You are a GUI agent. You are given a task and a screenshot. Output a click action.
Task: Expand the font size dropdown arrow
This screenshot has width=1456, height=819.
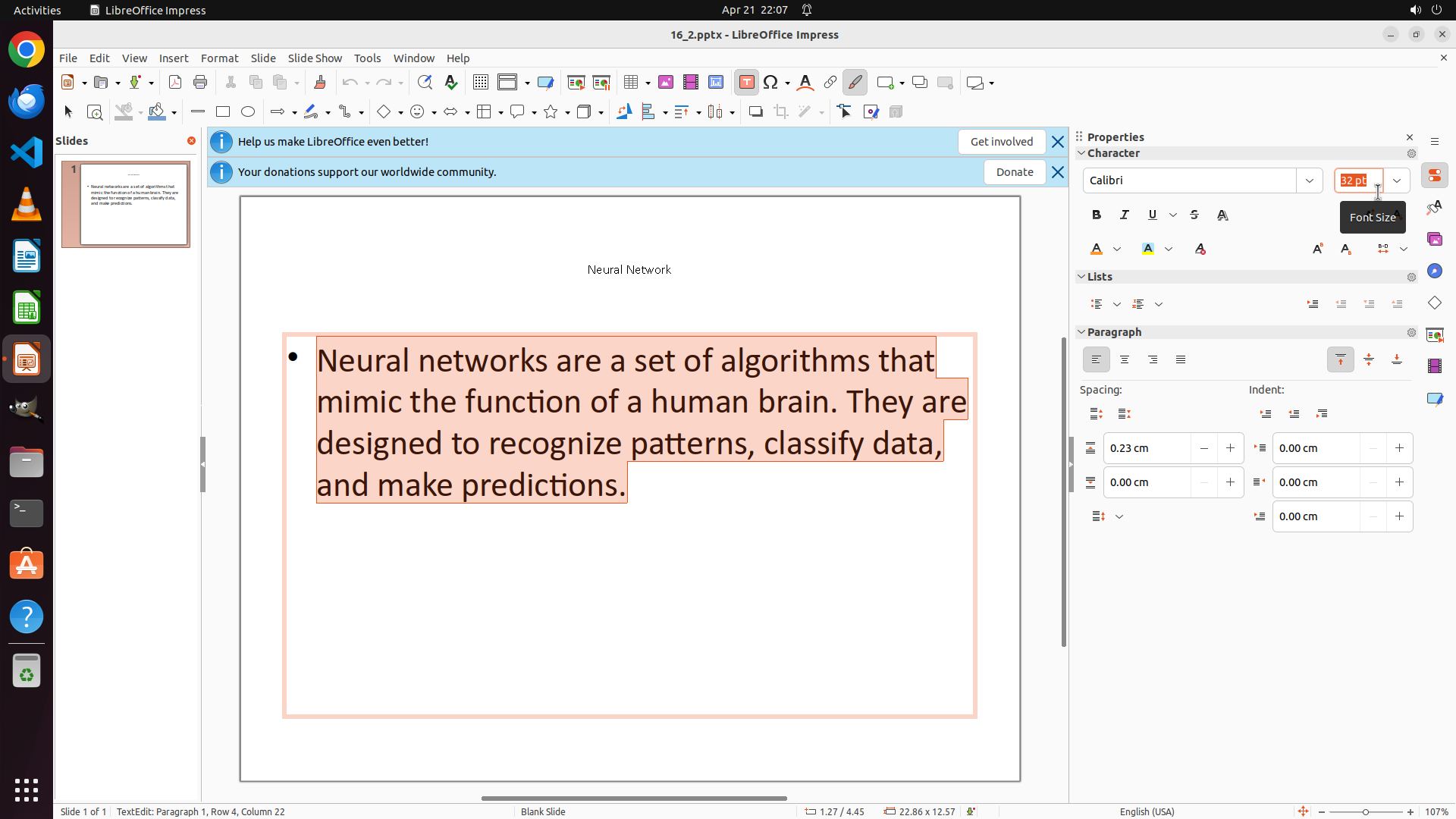click(x=1397, y=180)
